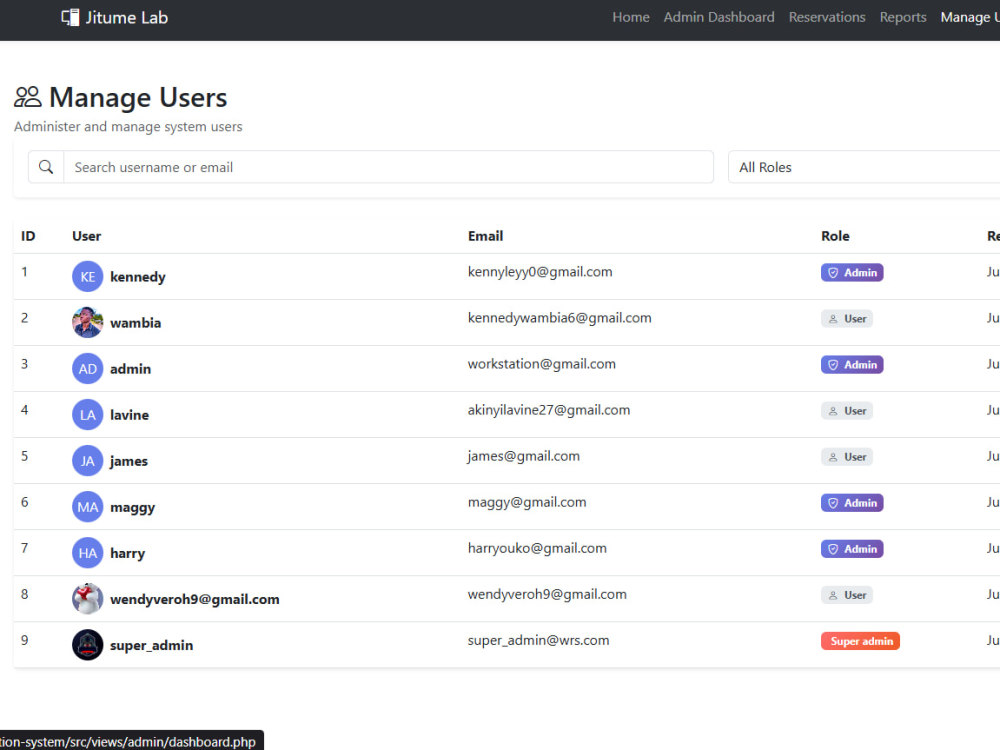Click the Email column header

coord(485,236)
